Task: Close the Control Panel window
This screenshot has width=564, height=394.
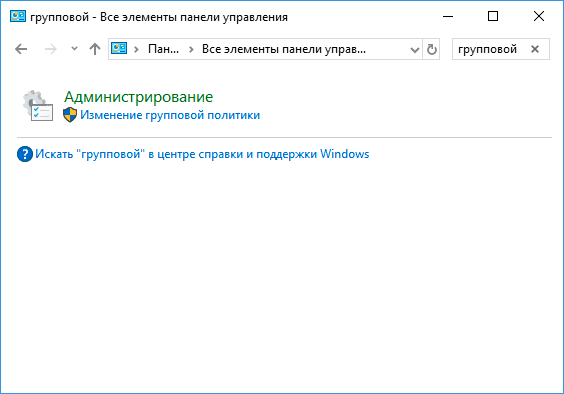Action: 538,16
